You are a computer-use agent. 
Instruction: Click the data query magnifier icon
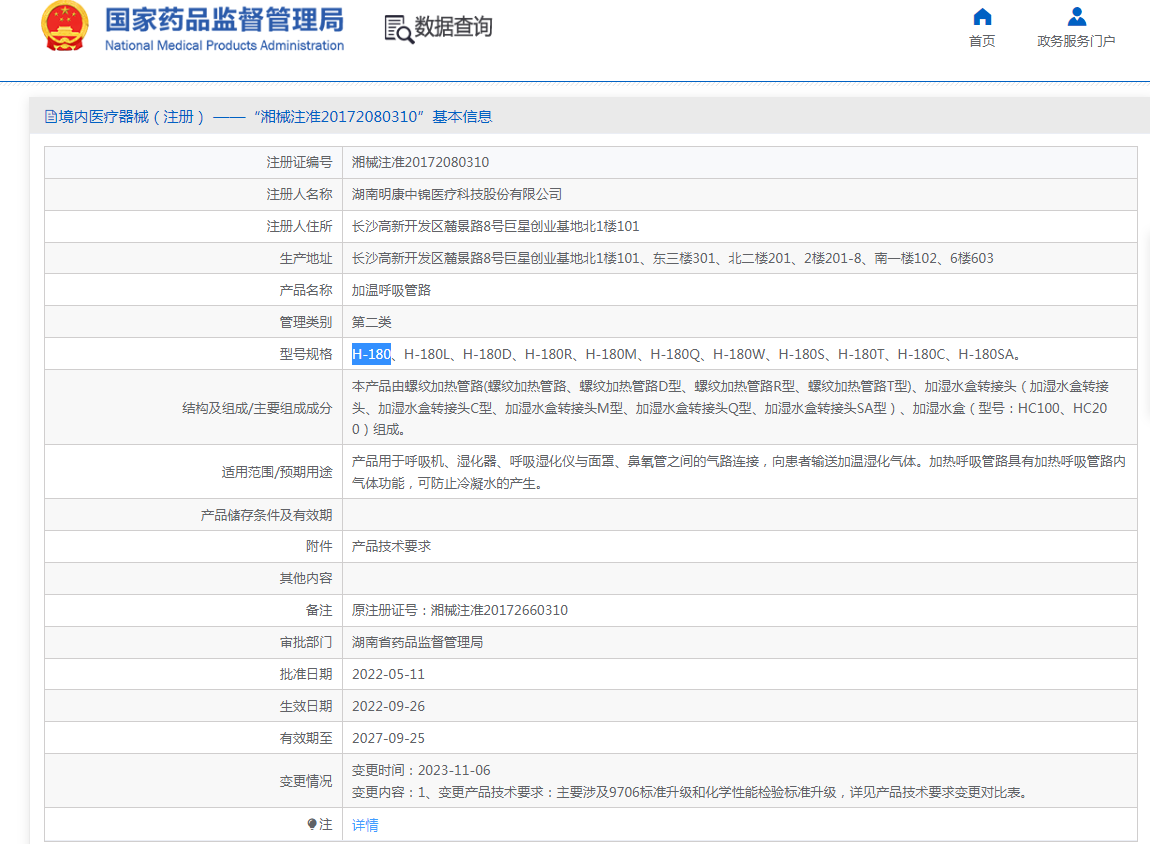[x=399, y=29]
